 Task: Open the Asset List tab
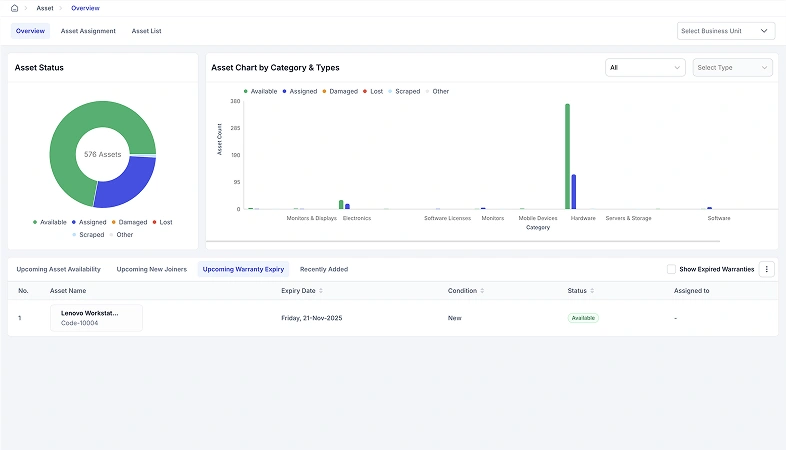tap(146, 31)
